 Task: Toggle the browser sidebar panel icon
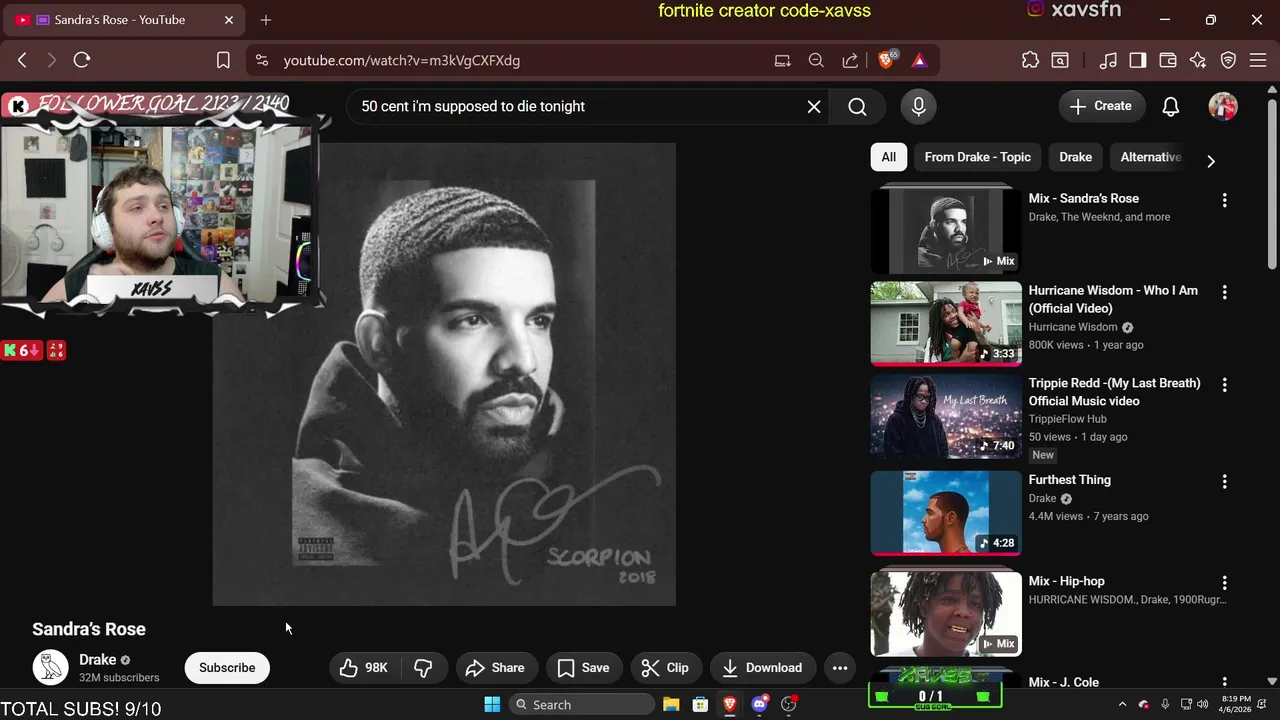(x=1138, y=60)
